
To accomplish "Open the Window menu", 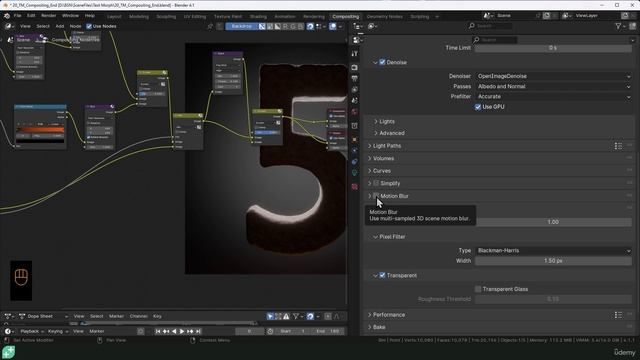I will [x=70, y=16].
